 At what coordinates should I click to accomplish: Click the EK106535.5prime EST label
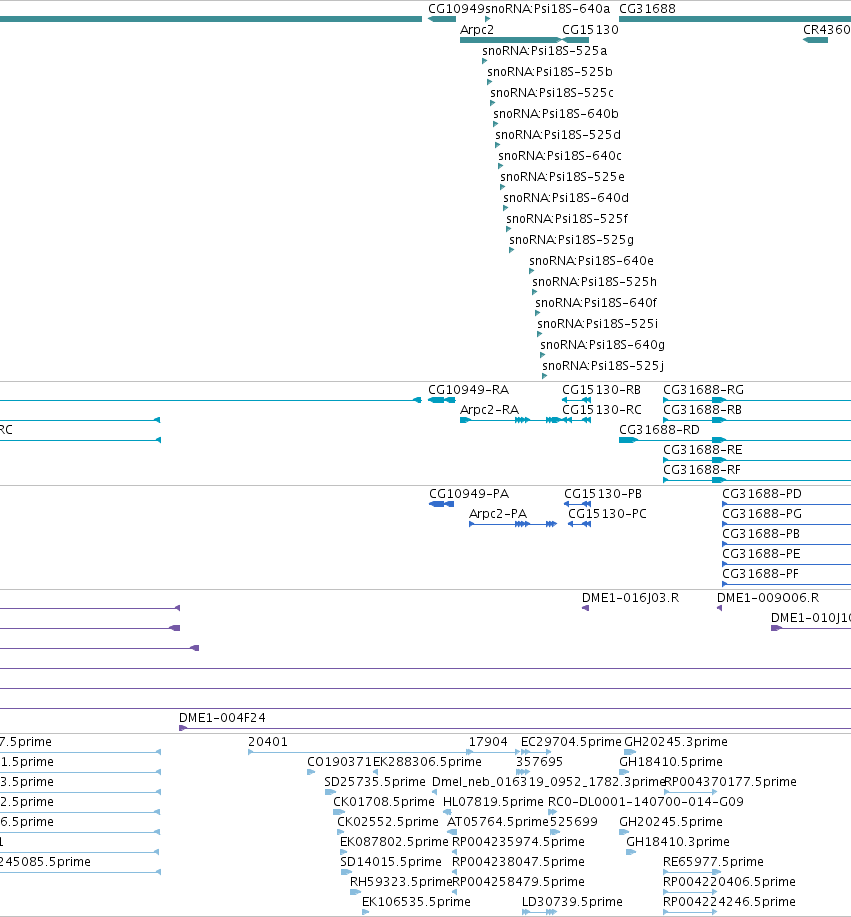tap(416, 902)
